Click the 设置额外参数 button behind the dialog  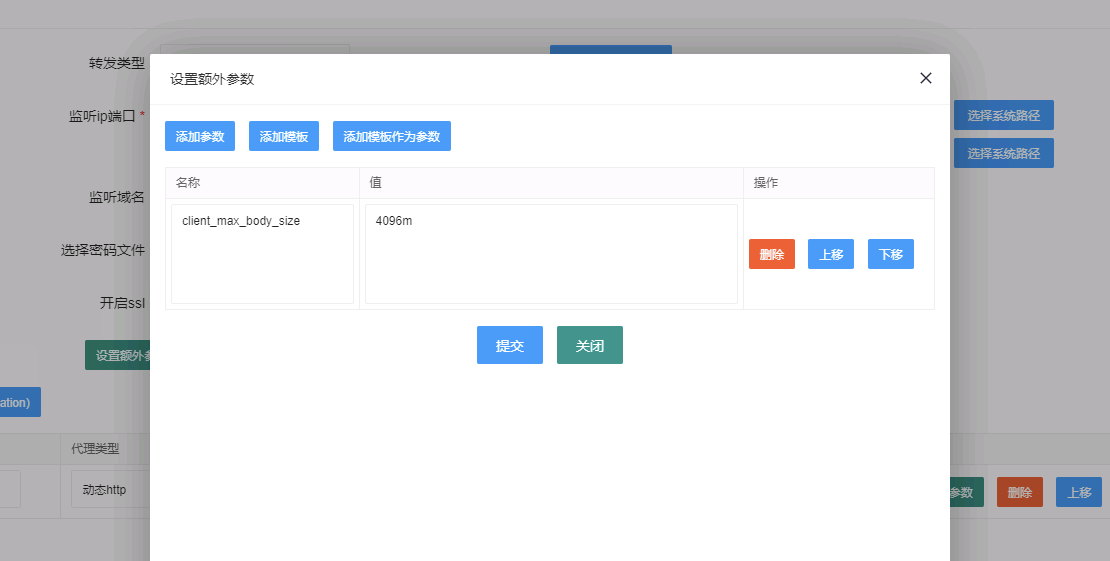pos(118,355)
